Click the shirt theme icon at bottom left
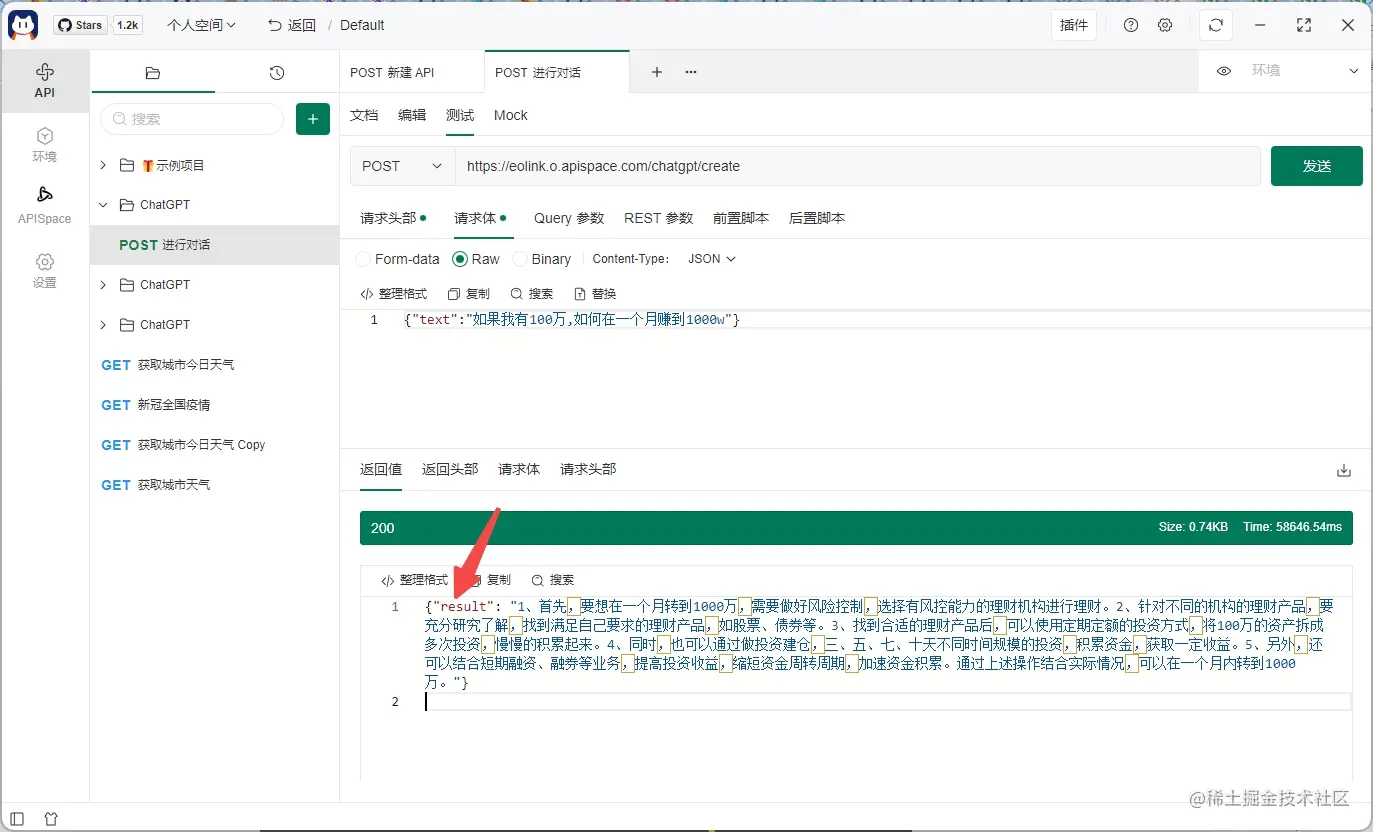This screenshot has height=832, width=1373. tap(52, 819)
